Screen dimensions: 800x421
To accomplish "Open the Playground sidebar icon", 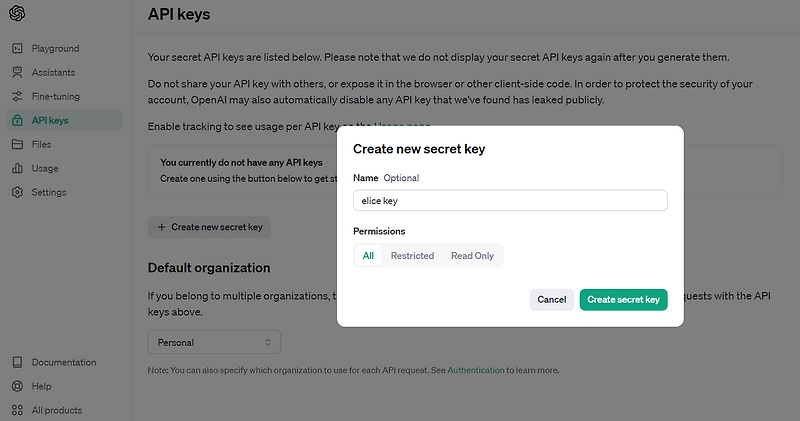I will pyautogui.click(x=18, y=48).
